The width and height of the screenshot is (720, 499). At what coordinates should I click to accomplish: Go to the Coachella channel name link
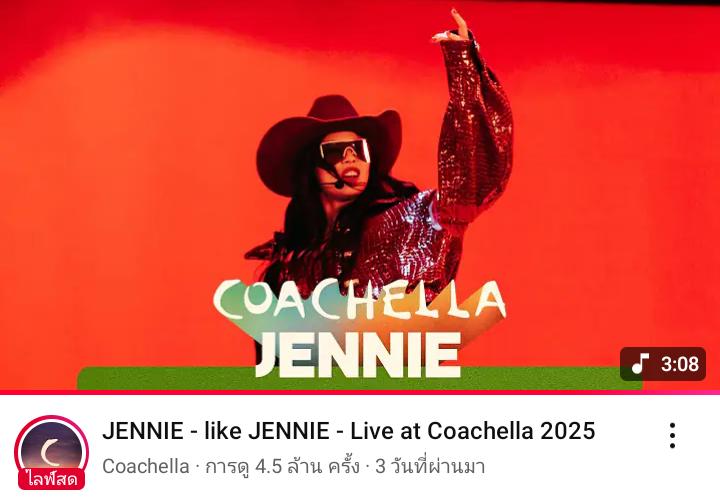pyautogui.click(x=146, y=466)
